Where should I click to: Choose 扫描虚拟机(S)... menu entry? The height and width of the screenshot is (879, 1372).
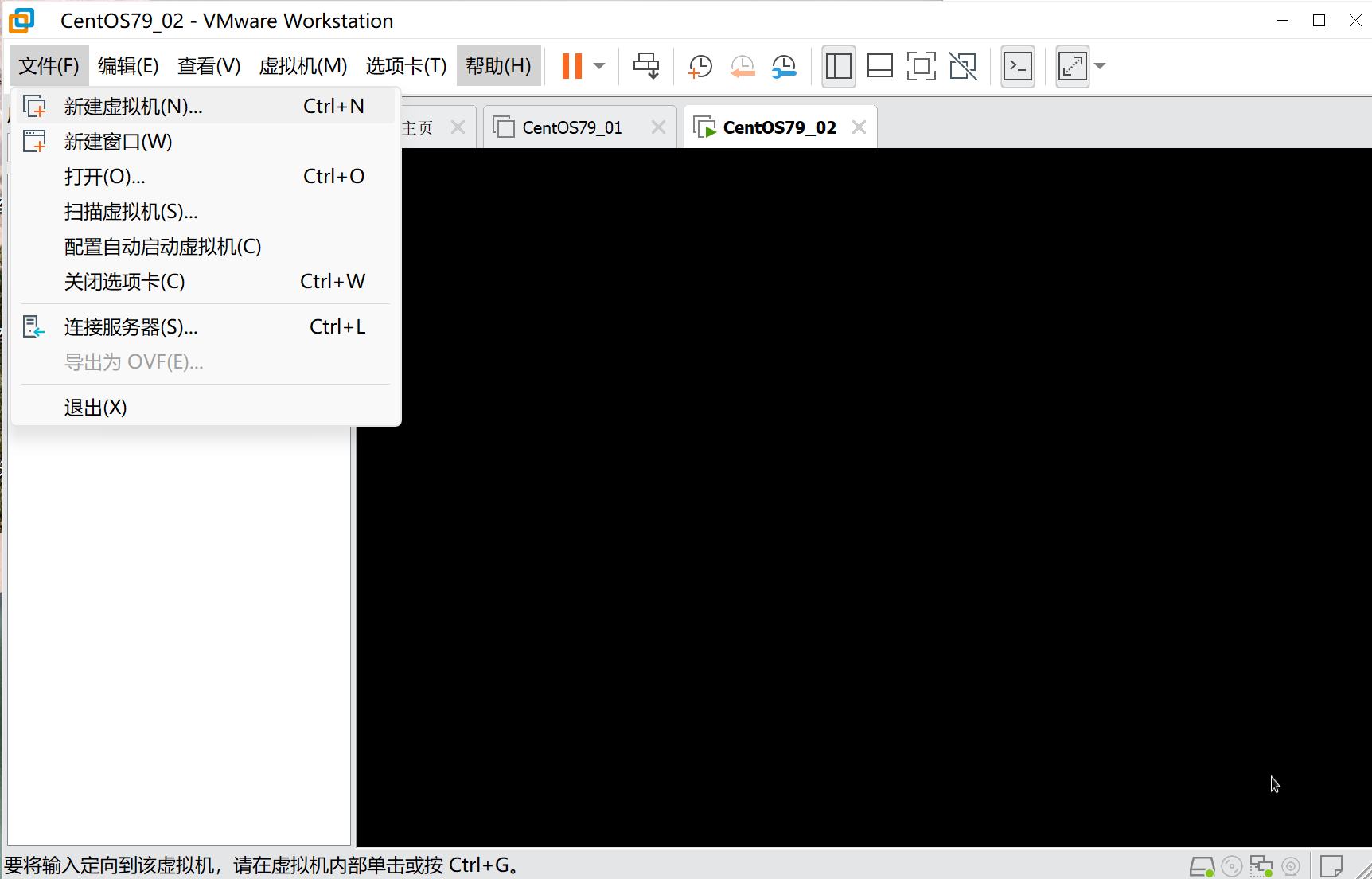click(x=205, y=211)
